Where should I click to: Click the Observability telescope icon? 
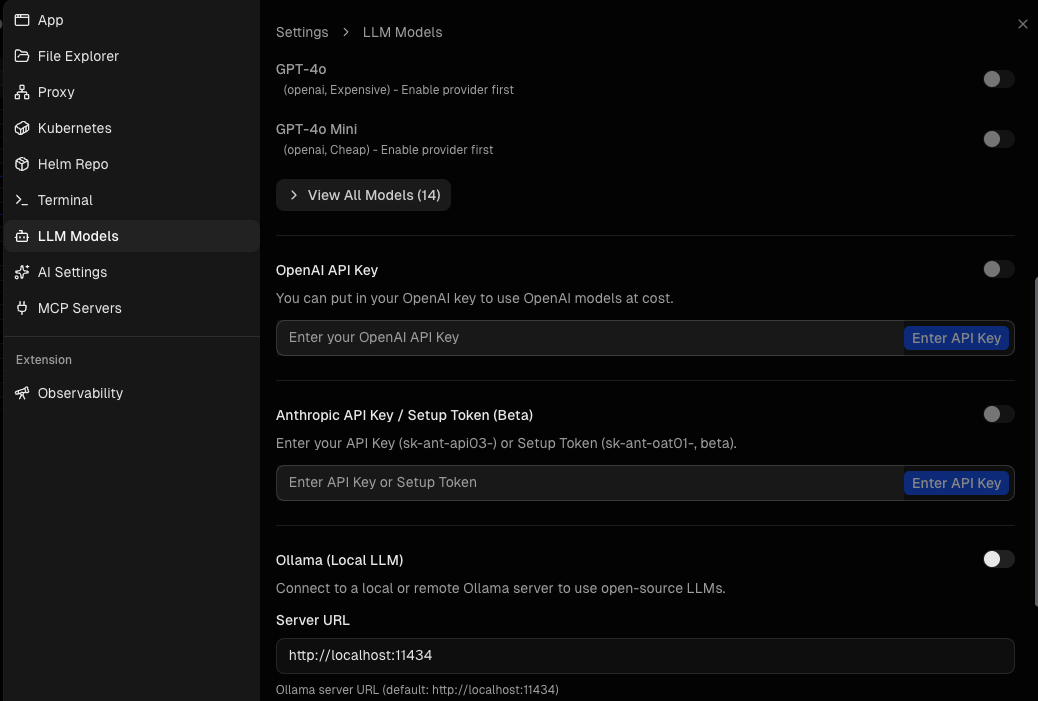(x=22, y=393)
